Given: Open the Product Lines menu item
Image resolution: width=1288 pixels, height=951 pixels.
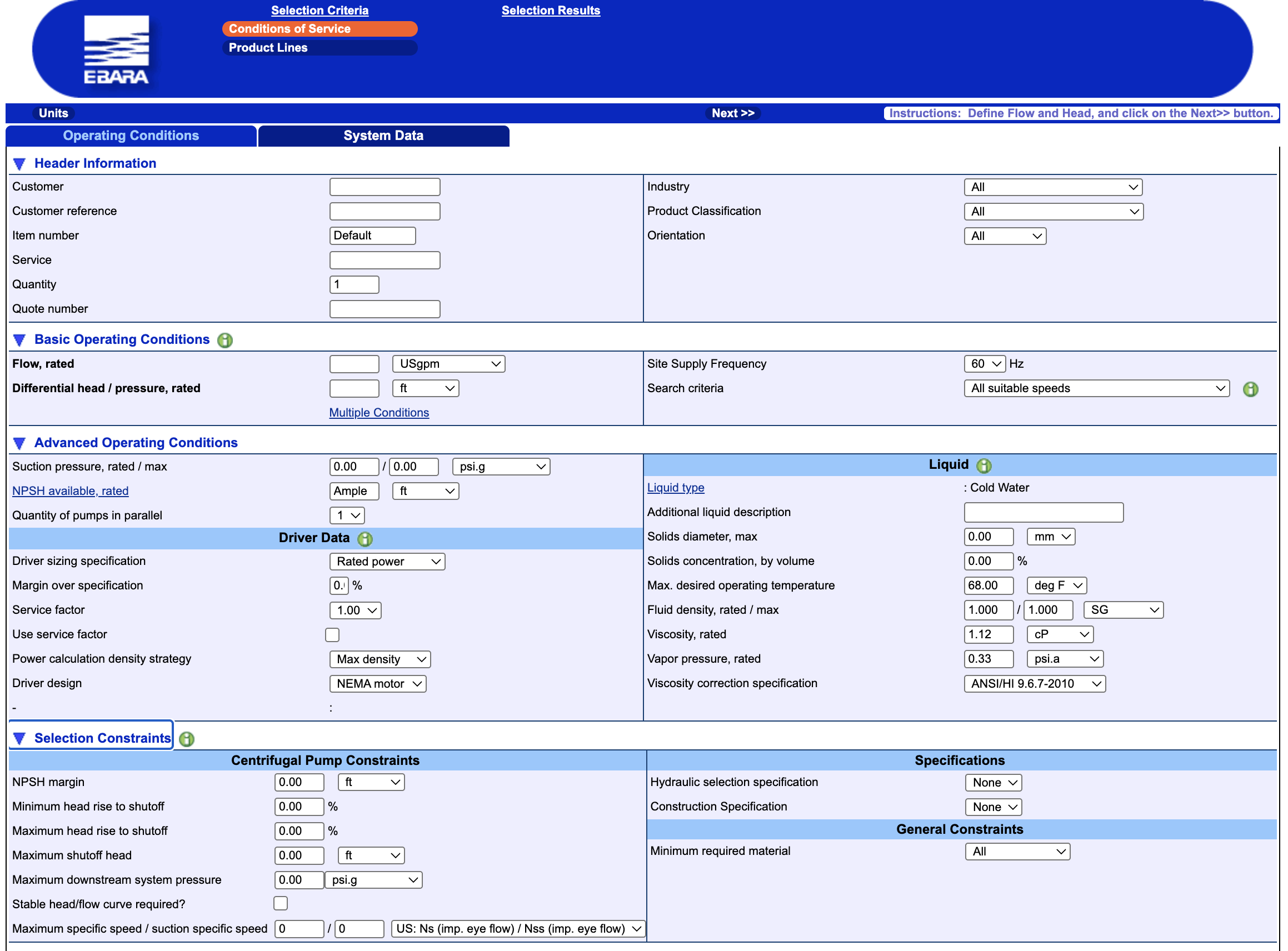Looking at the screenshot, I should click(x=319, y=48).
